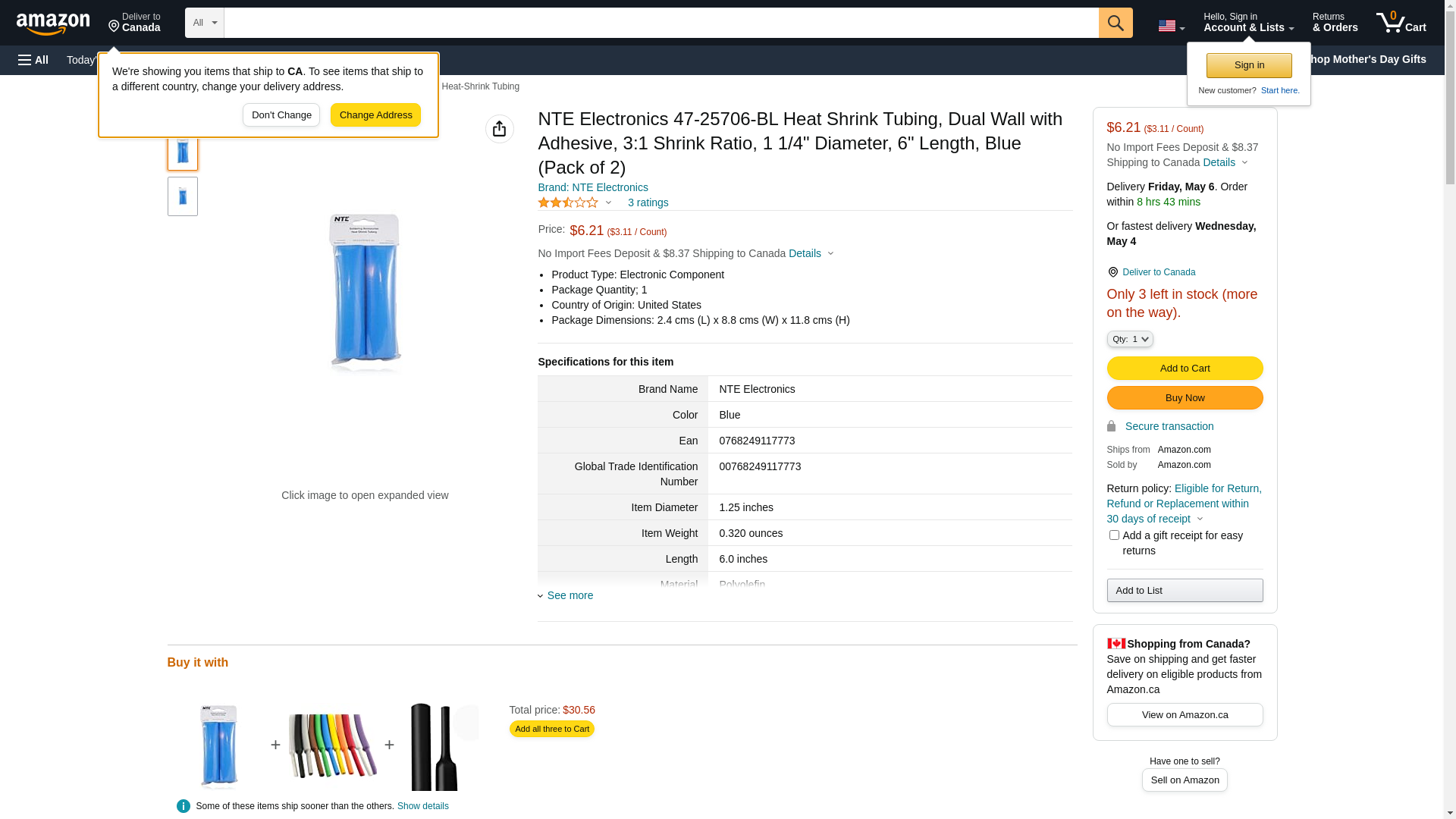Image resolution: width=1456 pixels, height=819 pixels.
Task: Open the search category All dropdown
Action: [205, 23]
